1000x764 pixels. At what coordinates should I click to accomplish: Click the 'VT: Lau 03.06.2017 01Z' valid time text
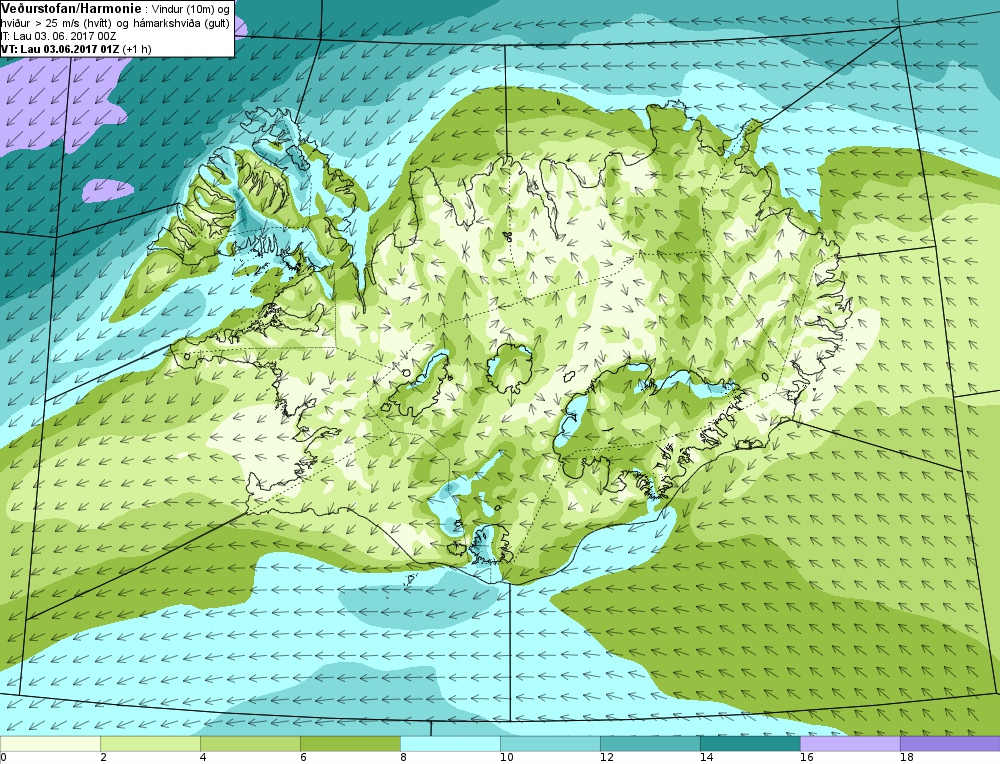coord(59,49)
